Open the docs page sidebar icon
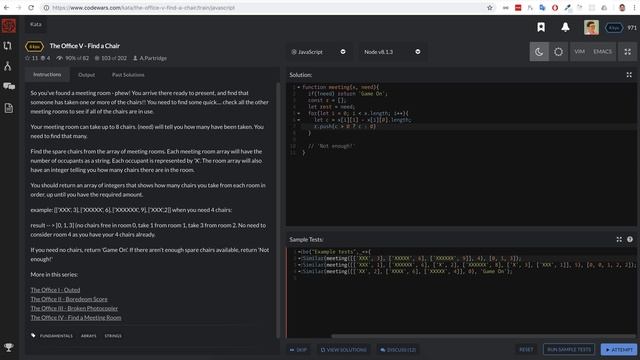 click(9, 108)
